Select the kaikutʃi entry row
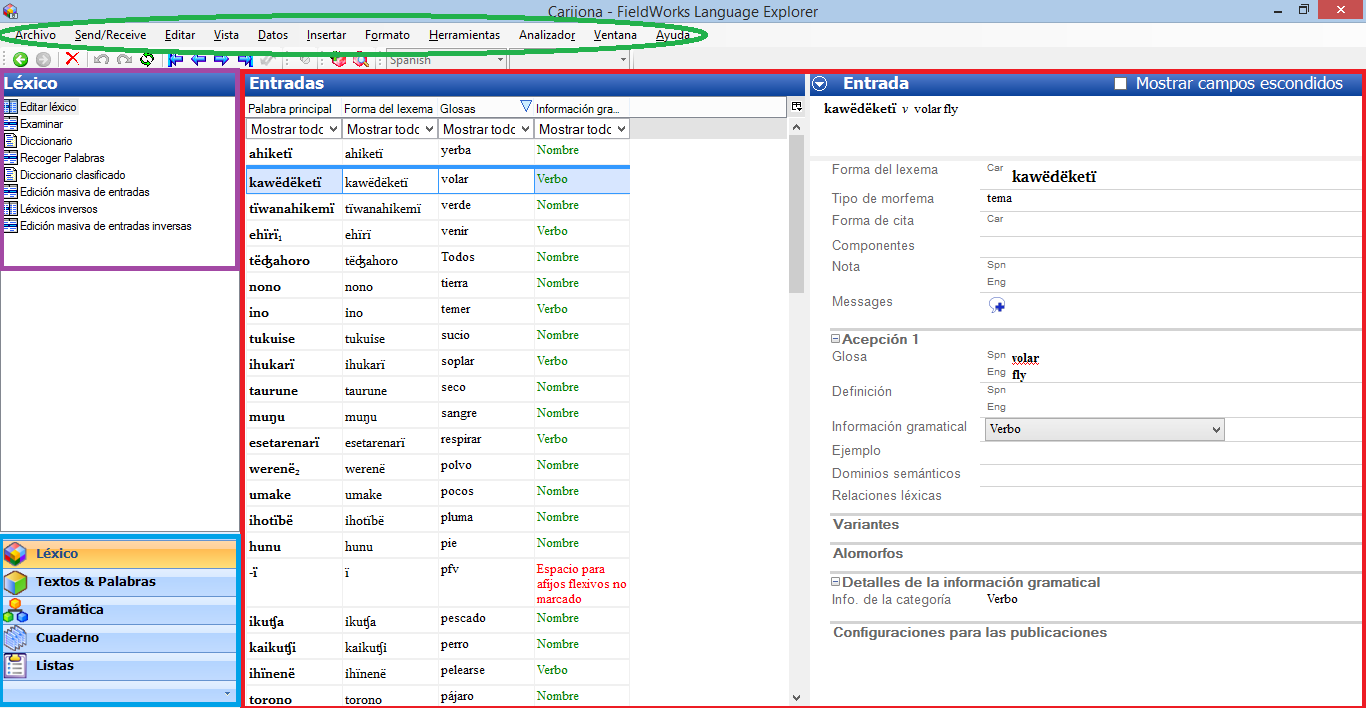Viewport: 1366px width, 708px height. click(438, 645)
